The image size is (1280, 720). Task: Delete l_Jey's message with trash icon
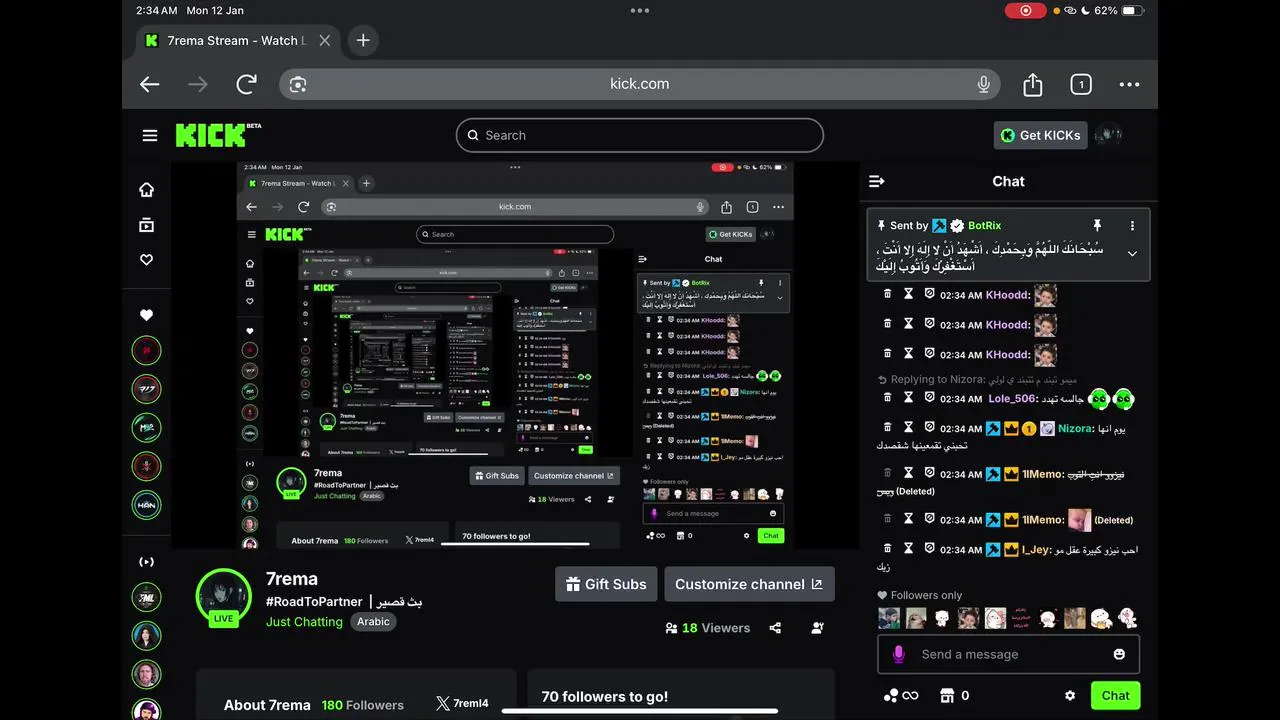tap(887, 549)
